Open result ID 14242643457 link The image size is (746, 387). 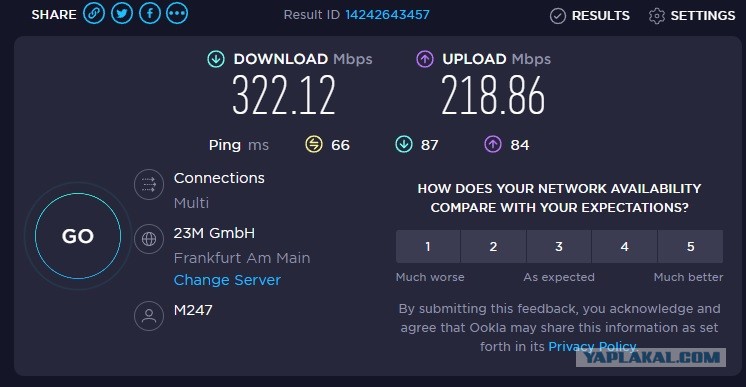(x=387, y=15)
